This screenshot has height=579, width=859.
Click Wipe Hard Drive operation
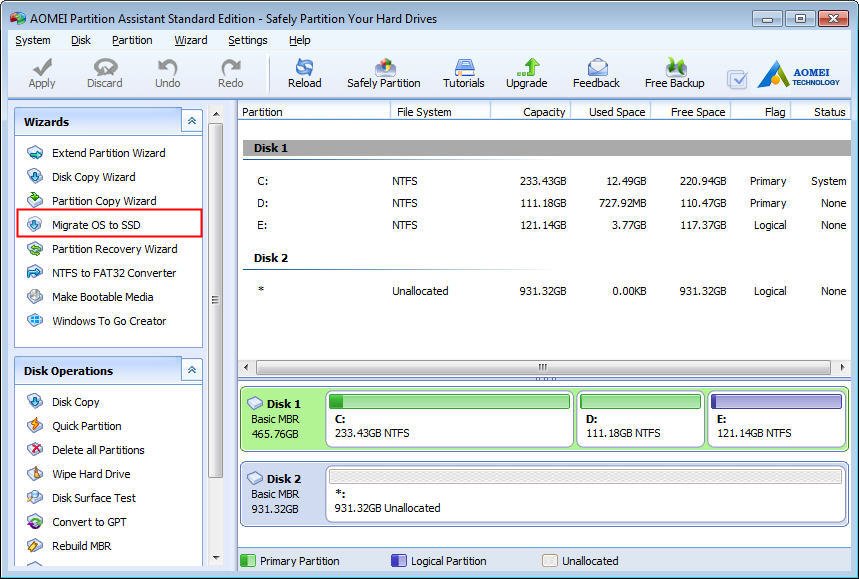coord(91,474)
